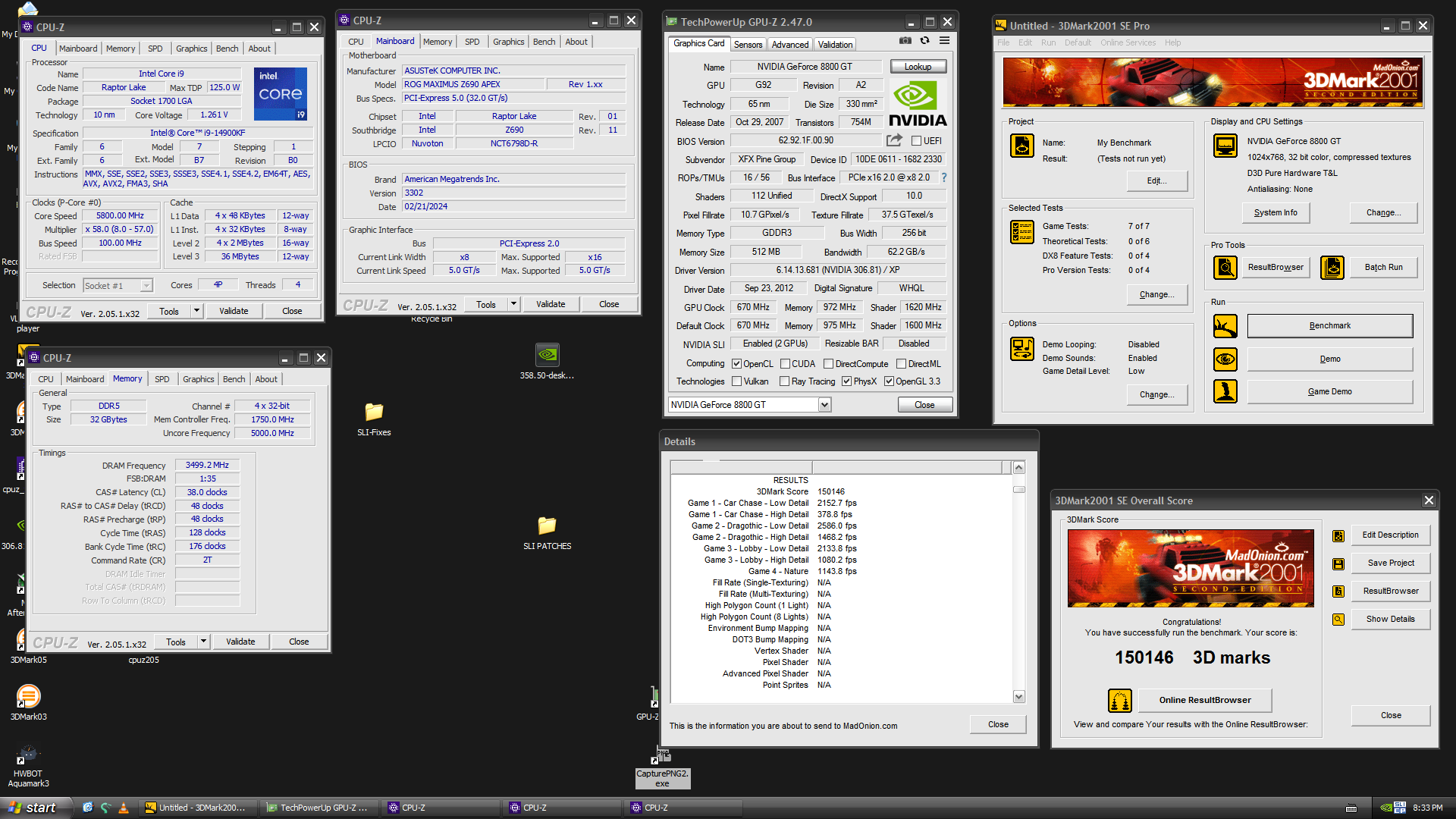Click the TechPowerUp GPU-Z taskbar button
The width and height of the screenshot is (1456, 819).
click(x=318, y=808)
